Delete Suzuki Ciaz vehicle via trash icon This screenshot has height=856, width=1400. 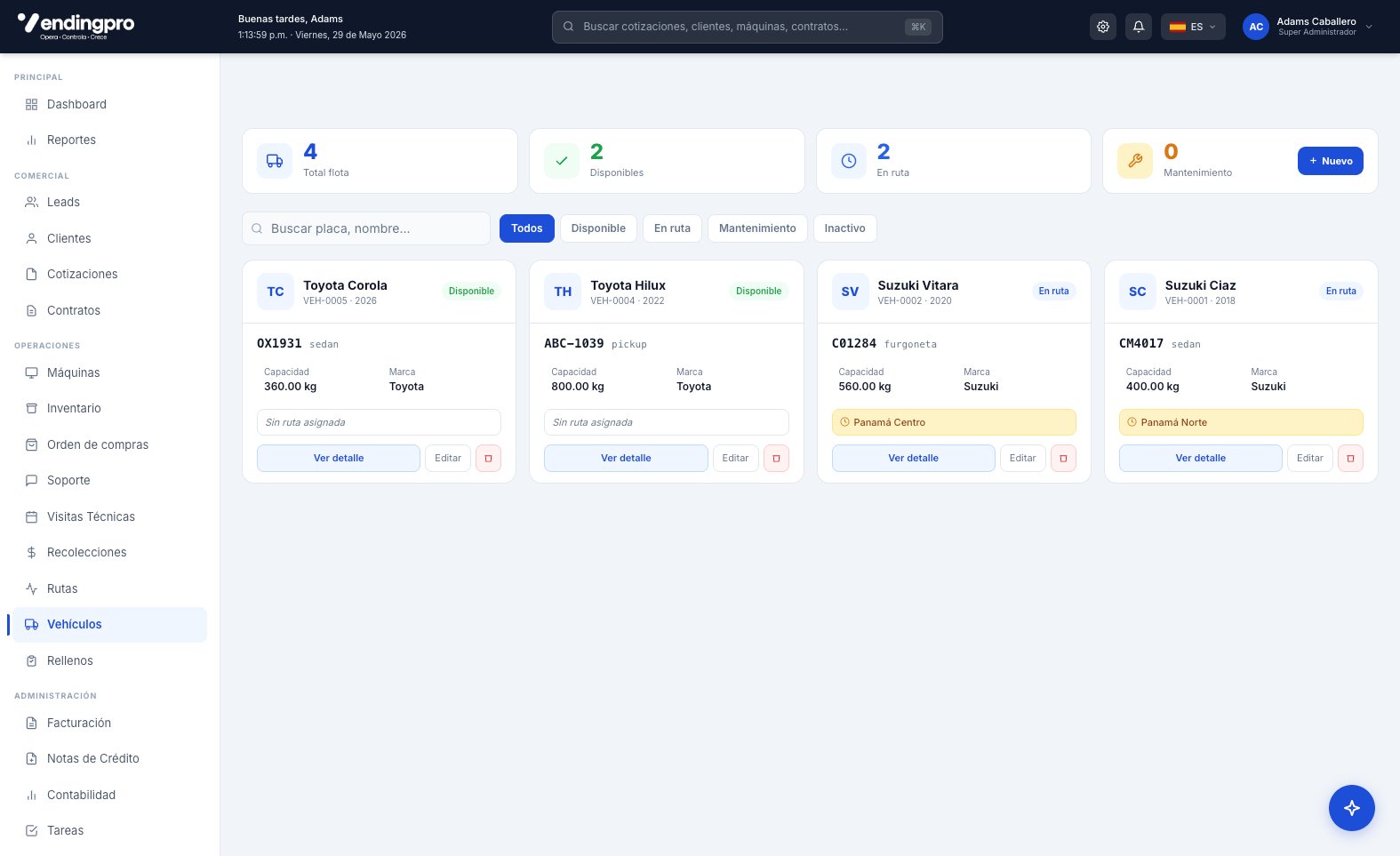(x=1350, y=458)
